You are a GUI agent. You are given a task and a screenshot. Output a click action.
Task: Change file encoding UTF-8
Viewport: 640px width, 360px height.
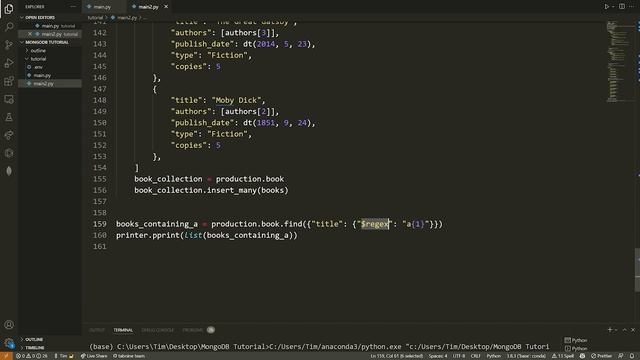(458, 356)
